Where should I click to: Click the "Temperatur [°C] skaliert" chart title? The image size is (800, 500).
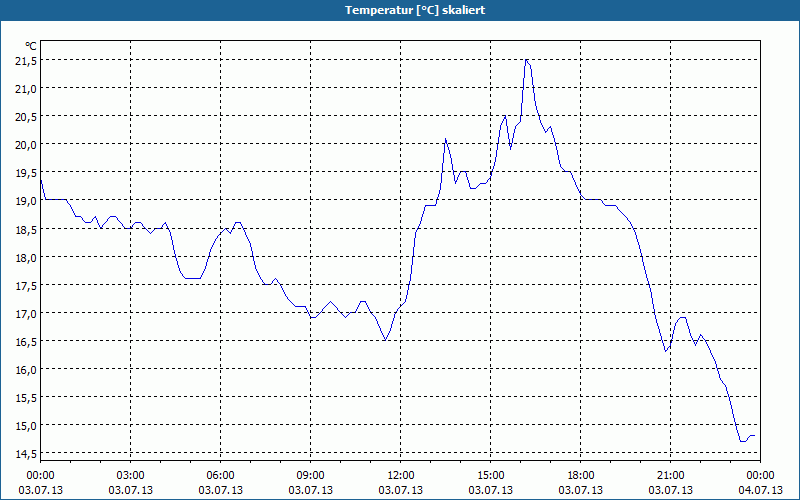tap(415, 10)
